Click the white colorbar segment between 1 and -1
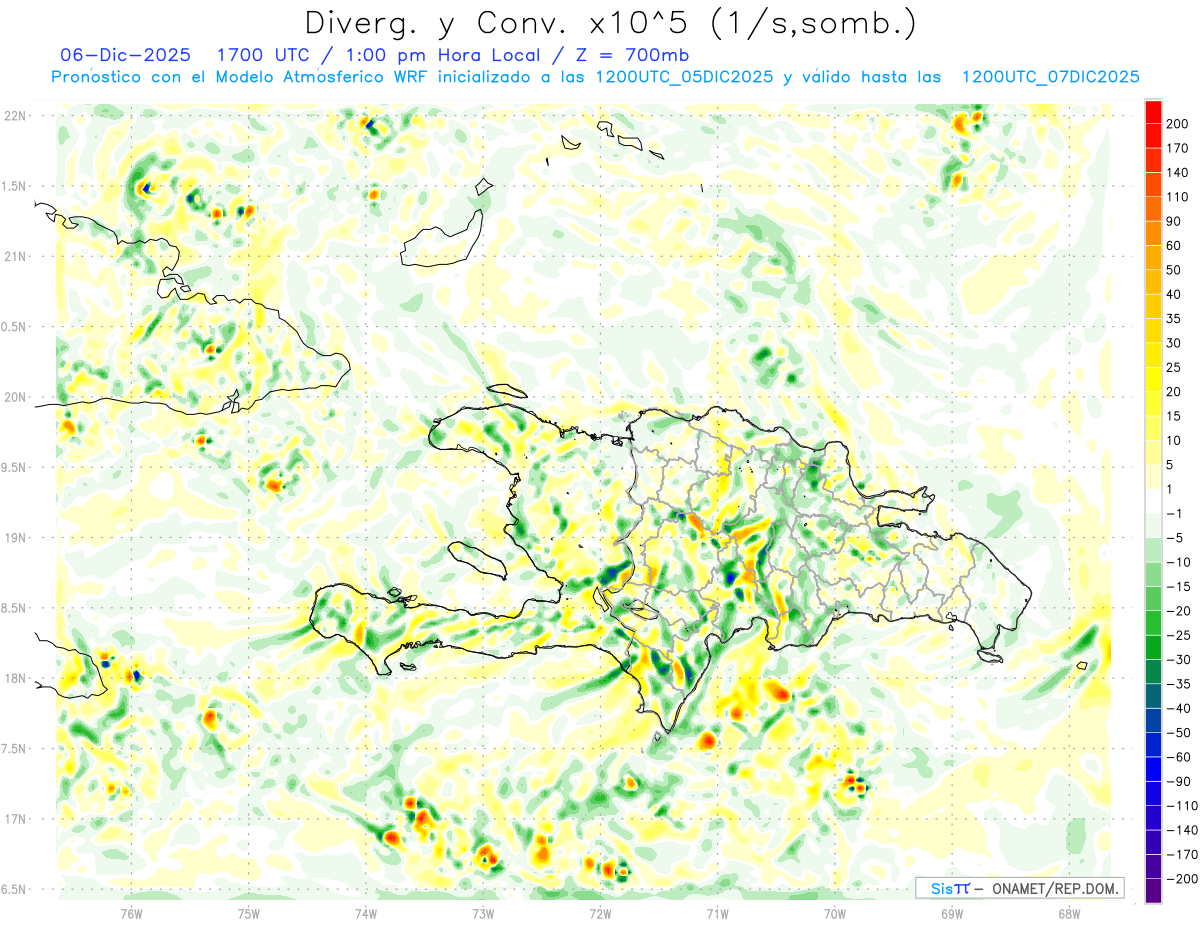This screenshot has width=1200, height=927. tap(1153, 501)
